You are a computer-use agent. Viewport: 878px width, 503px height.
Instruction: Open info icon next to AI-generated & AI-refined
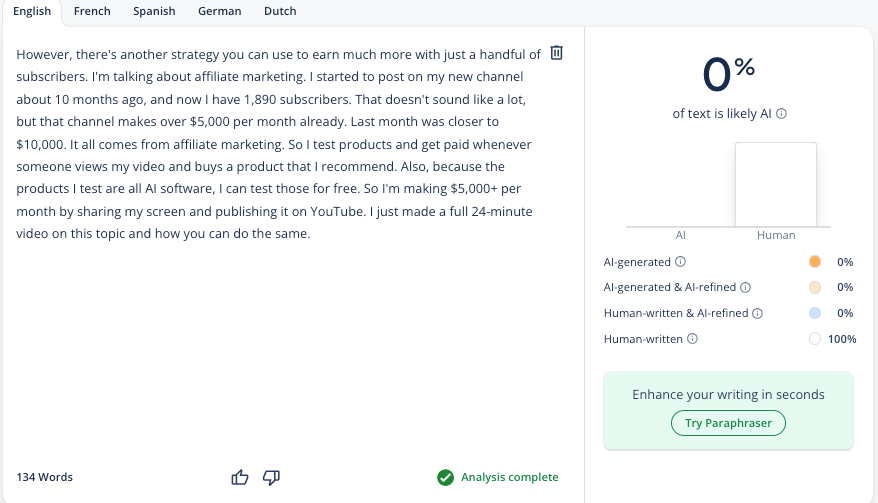click(745, 287)
